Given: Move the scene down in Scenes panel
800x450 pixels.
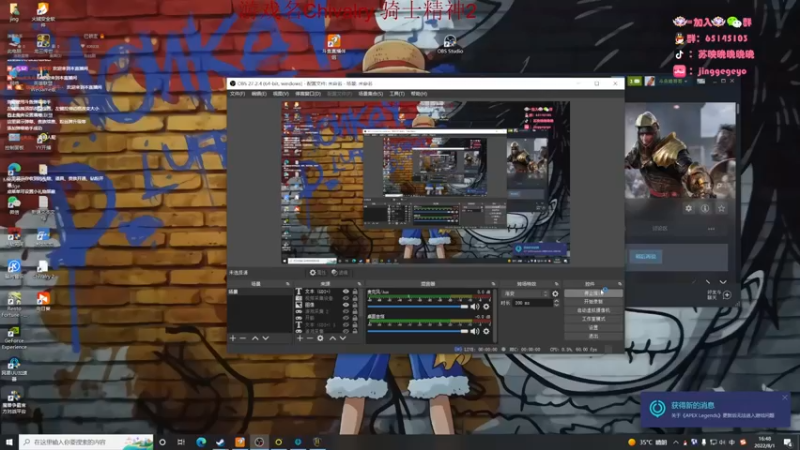Looking at the screenshot, I should tap(266, 338).
